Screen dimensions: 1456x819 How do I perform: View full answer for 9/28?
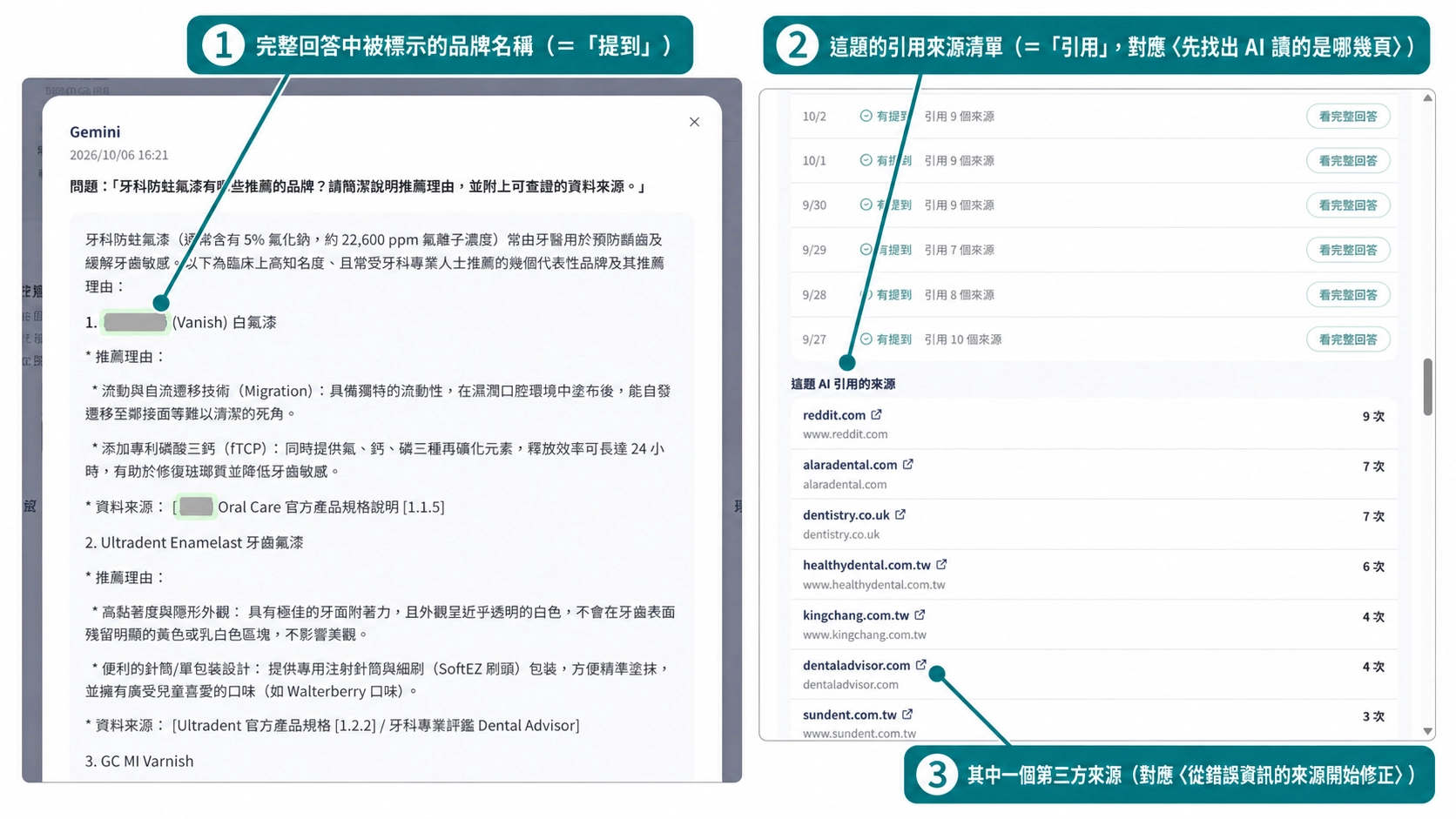1347,295
